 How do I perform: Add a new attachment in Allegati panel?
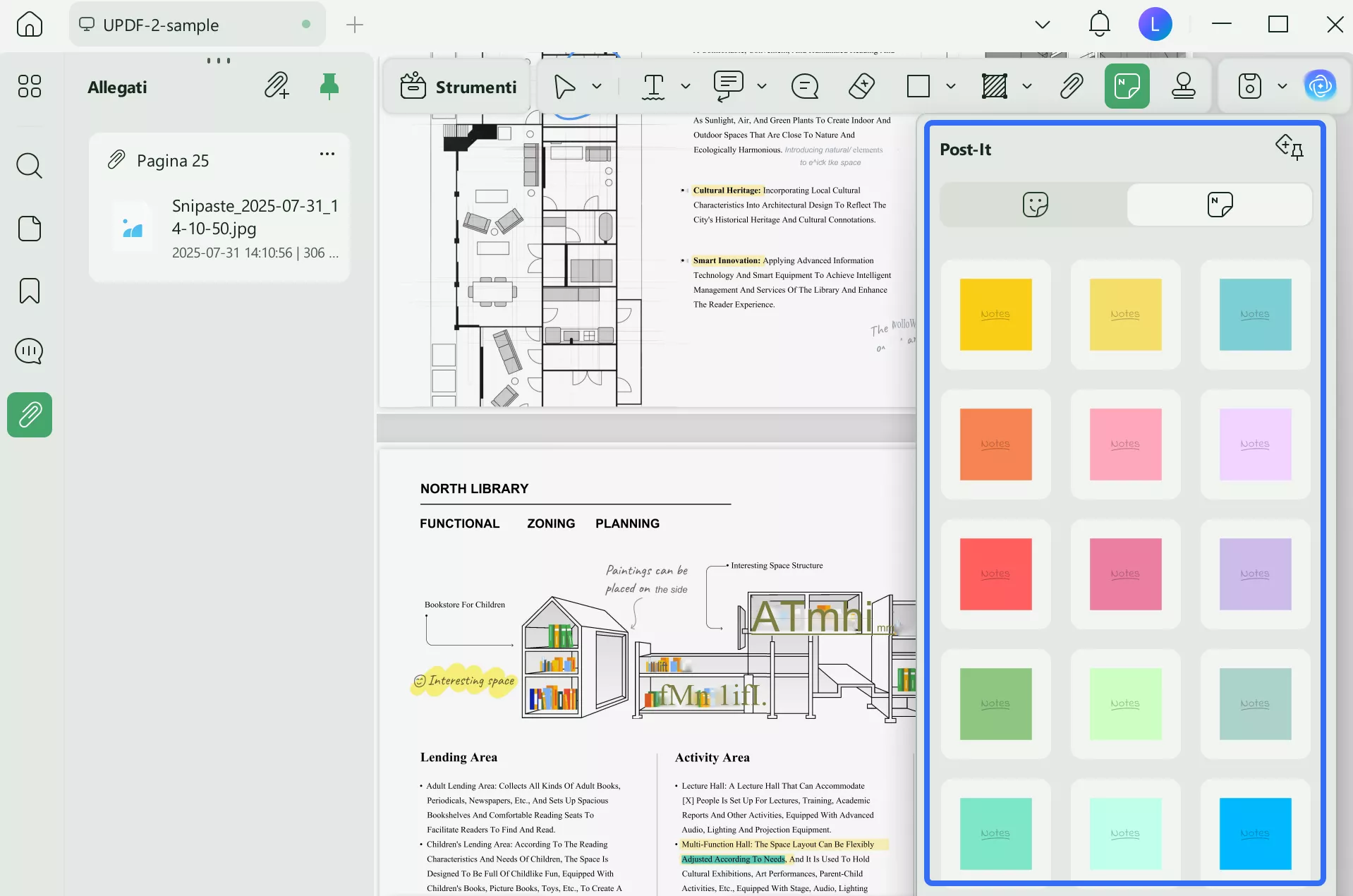pos(277,86)
